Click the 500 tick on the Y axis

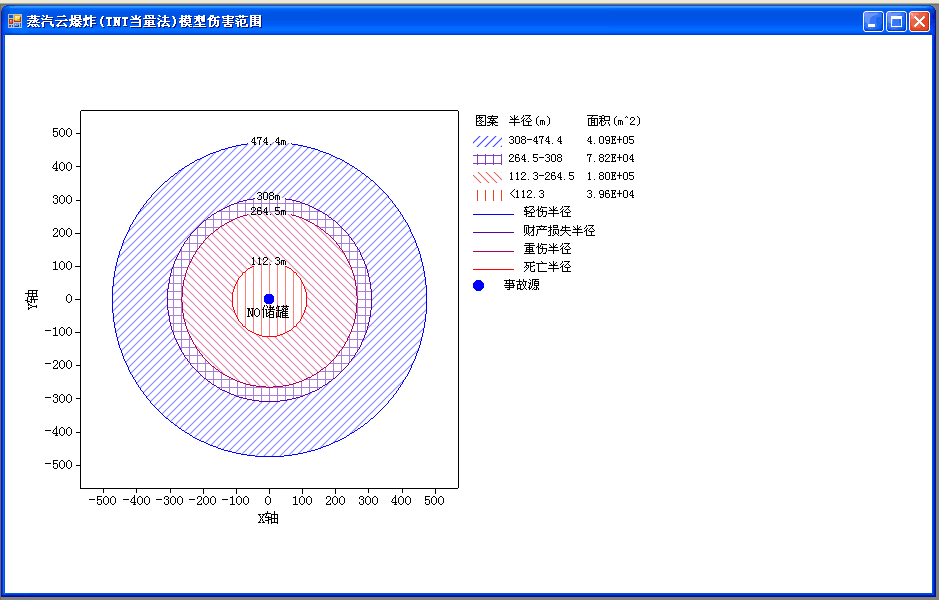coord(62,133)
